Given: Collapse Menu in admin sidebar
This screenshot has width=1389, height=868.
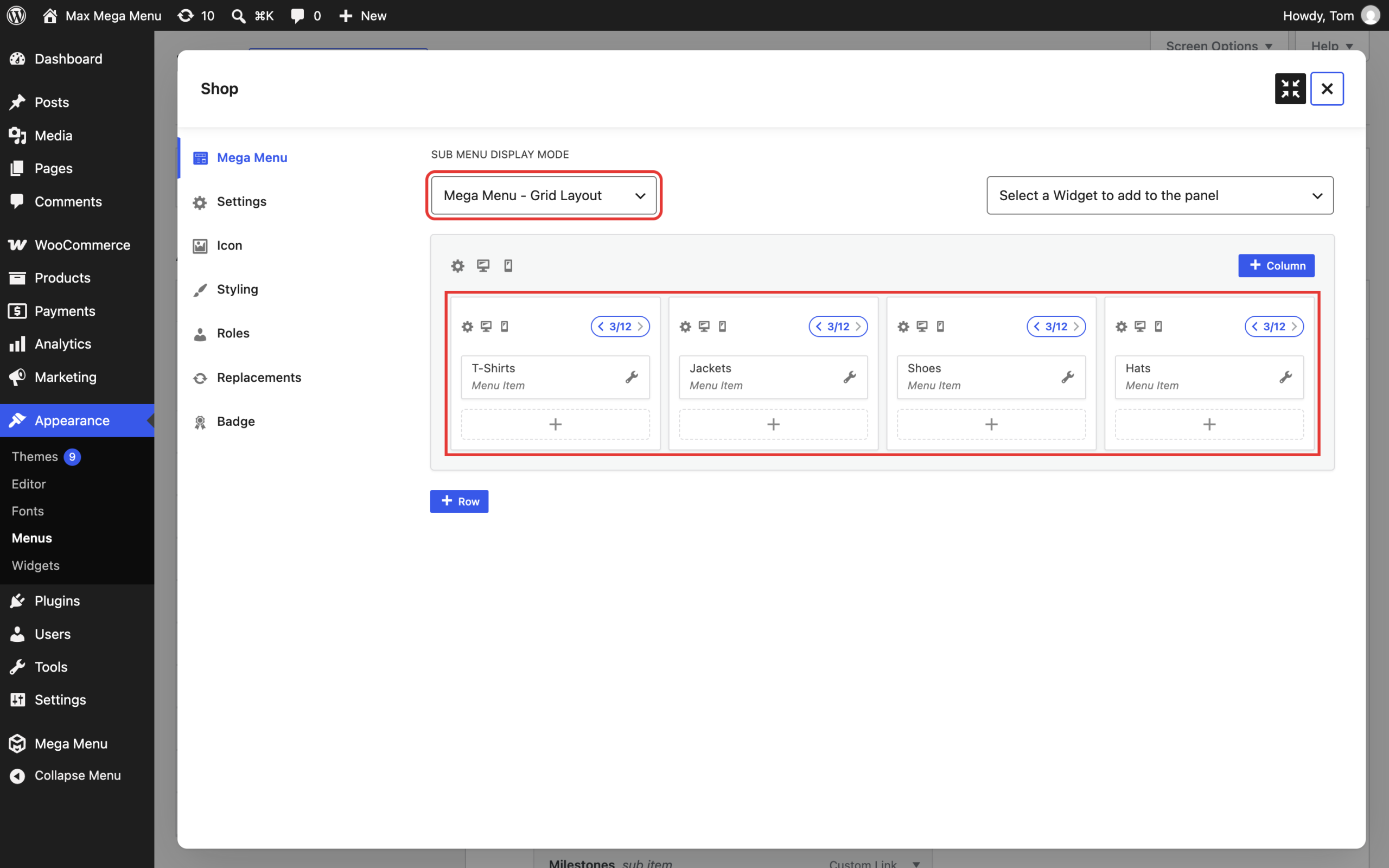Looking at the screenshot, I should tap(77, 776).
